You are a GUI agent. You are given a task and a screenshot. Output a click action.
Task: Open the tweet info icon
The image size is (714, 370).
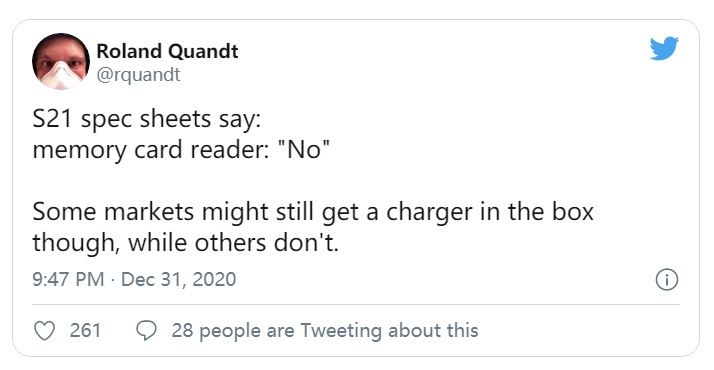667,279
